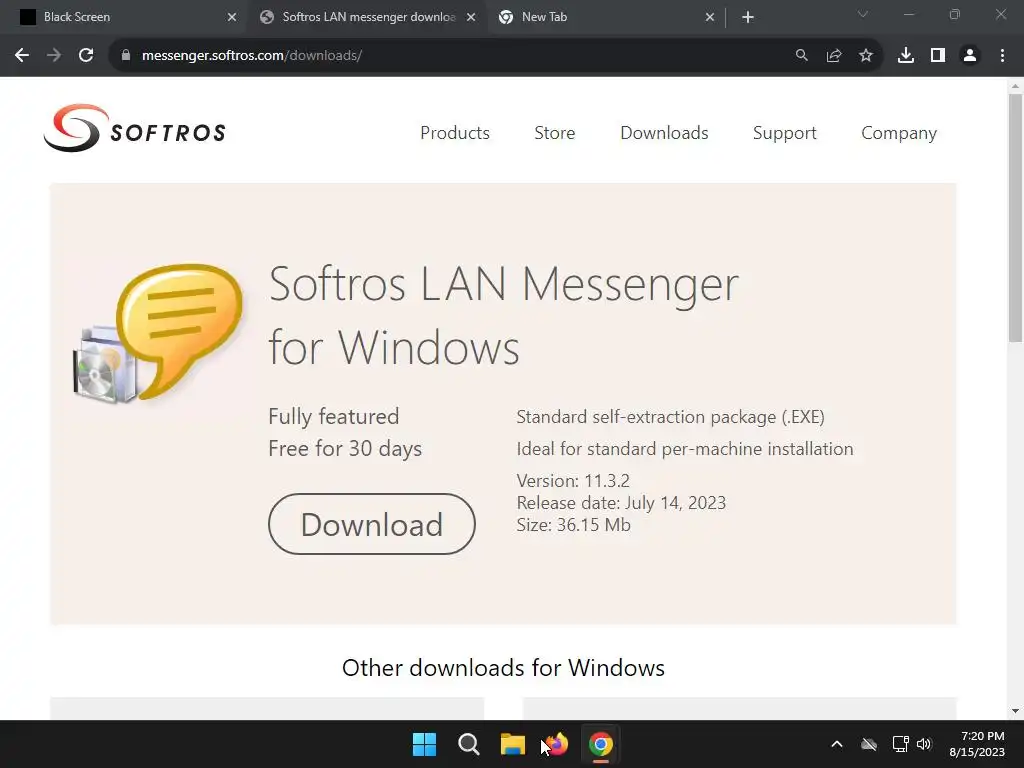1024x768 pixels.
Task: Open the Downloads menu item
Action: (664, 133)
